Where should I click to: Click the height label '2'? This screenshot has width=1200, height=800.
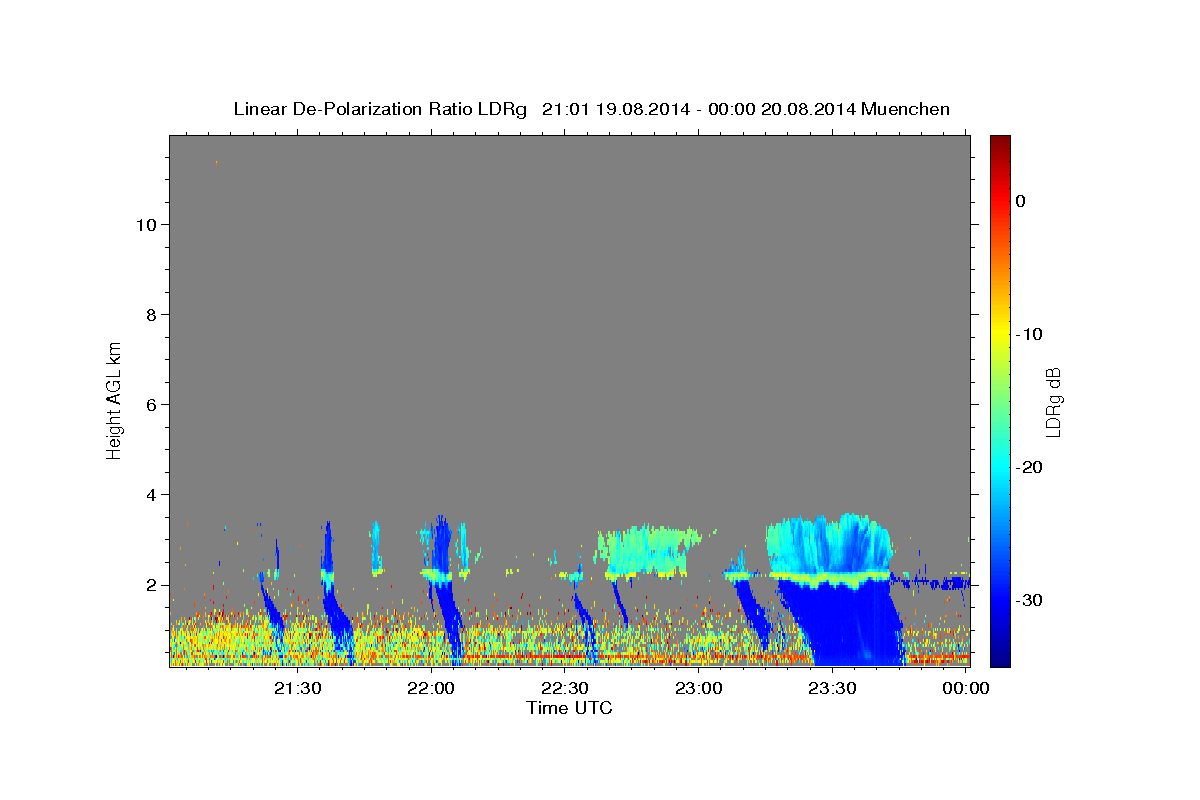[x=150, y=585]
